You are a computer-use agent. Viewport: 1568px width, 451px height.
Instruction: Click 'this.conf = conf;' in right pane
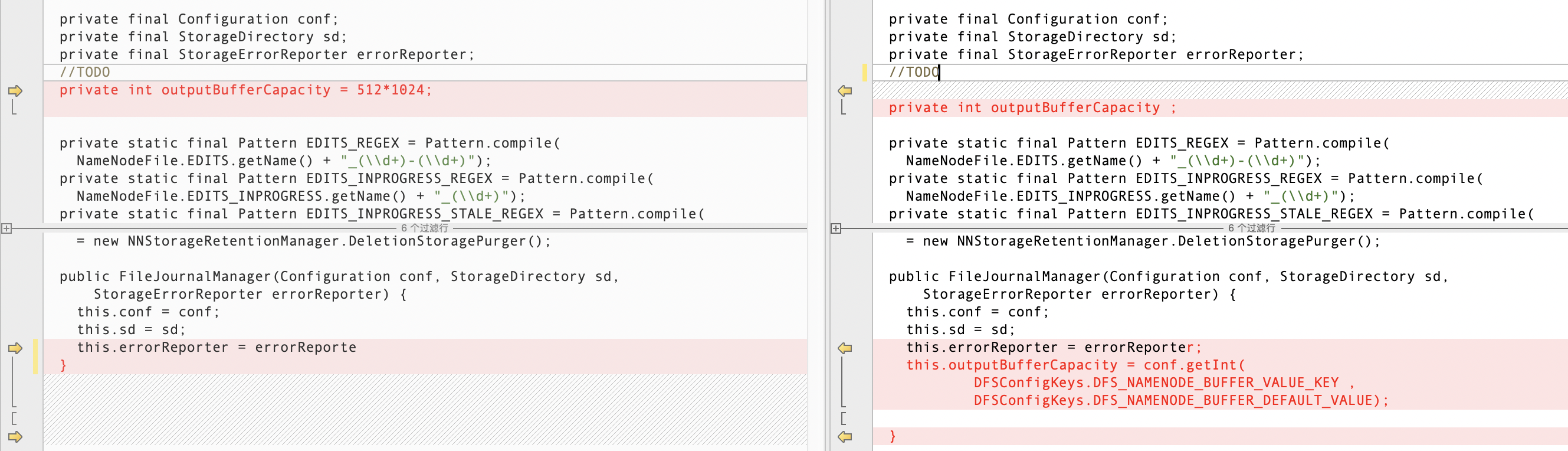[977, 312]
